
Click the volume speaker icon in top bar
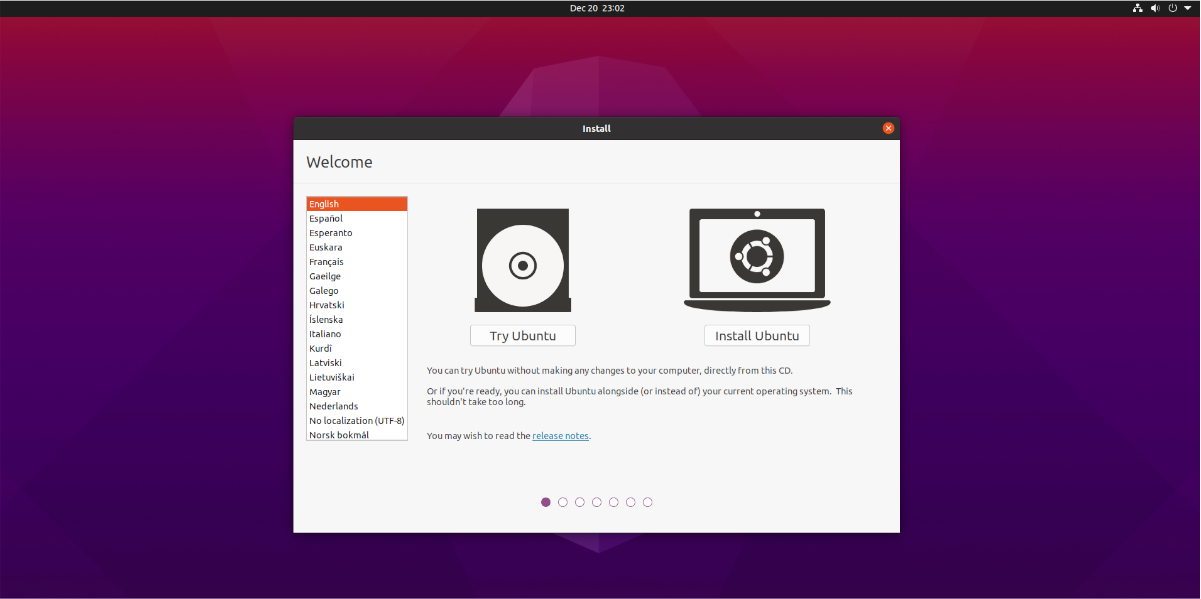click(x=1155, y=8)
